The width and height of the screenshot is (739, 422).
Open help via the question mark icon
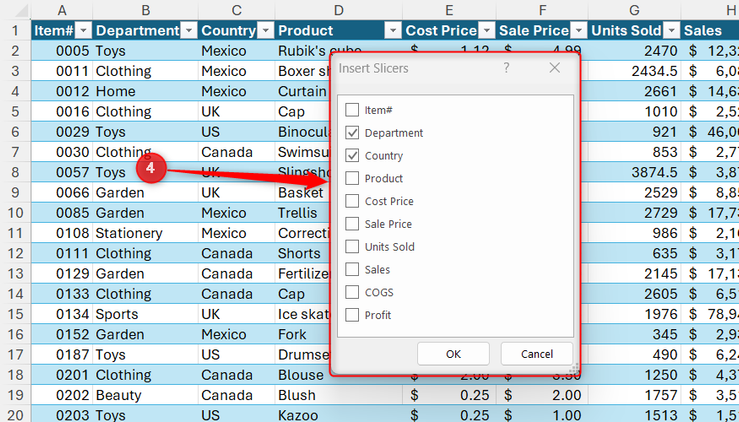(506, 68)
